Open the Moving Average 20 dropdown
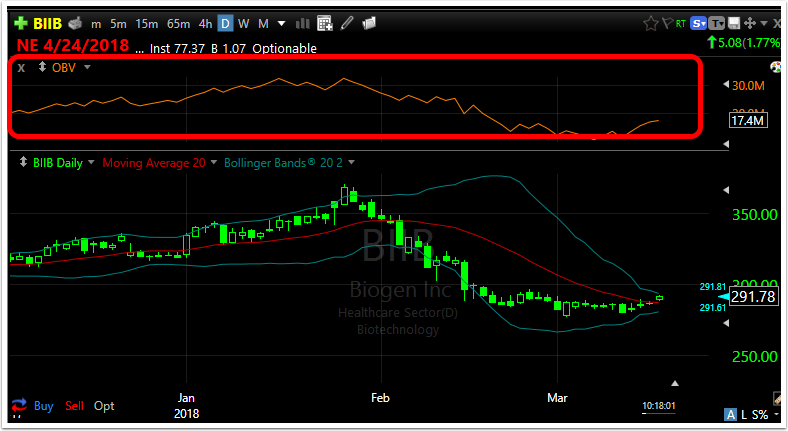The height and width of the screenshot is (431, 788). click(x=214, y=162)
